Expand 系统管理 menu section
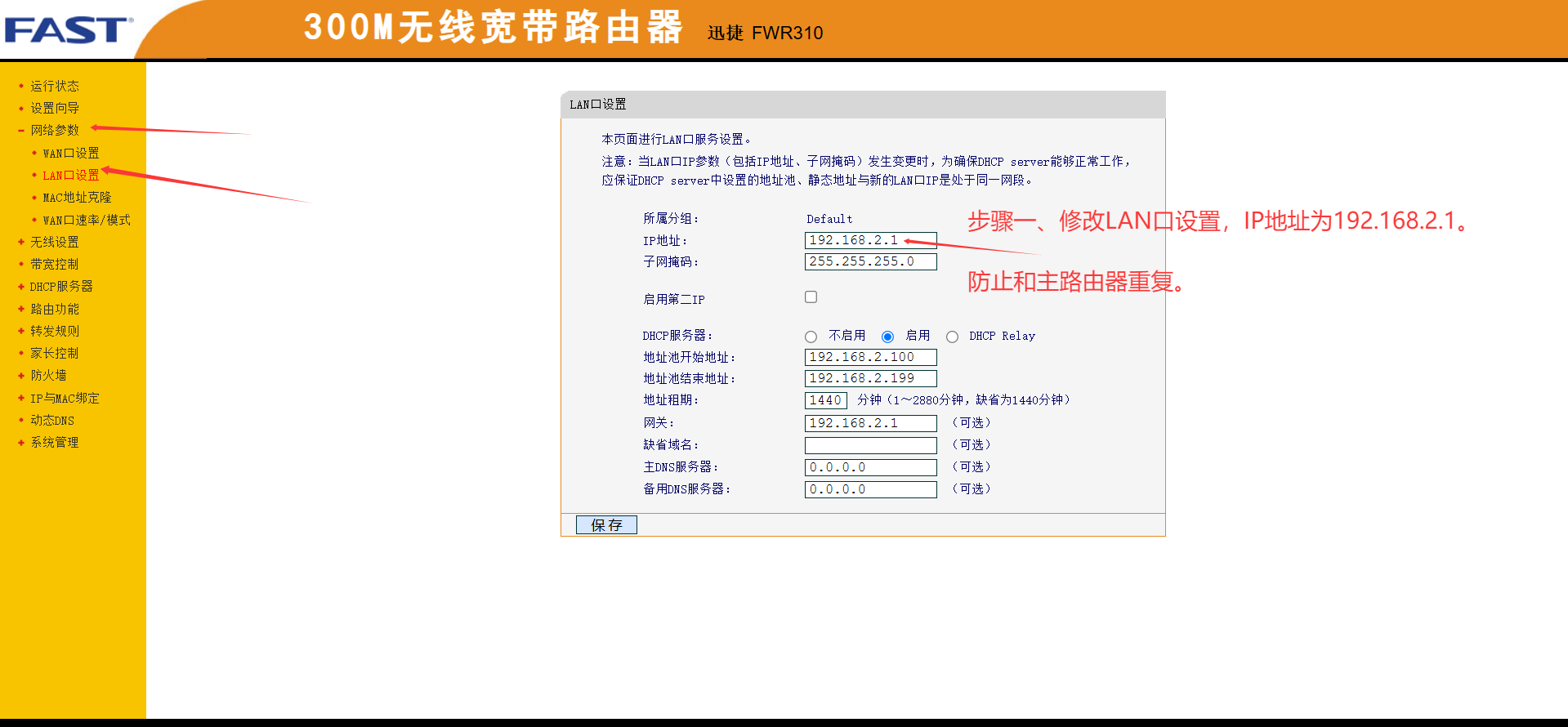The image size is (1568, 727). pos(55,442)
